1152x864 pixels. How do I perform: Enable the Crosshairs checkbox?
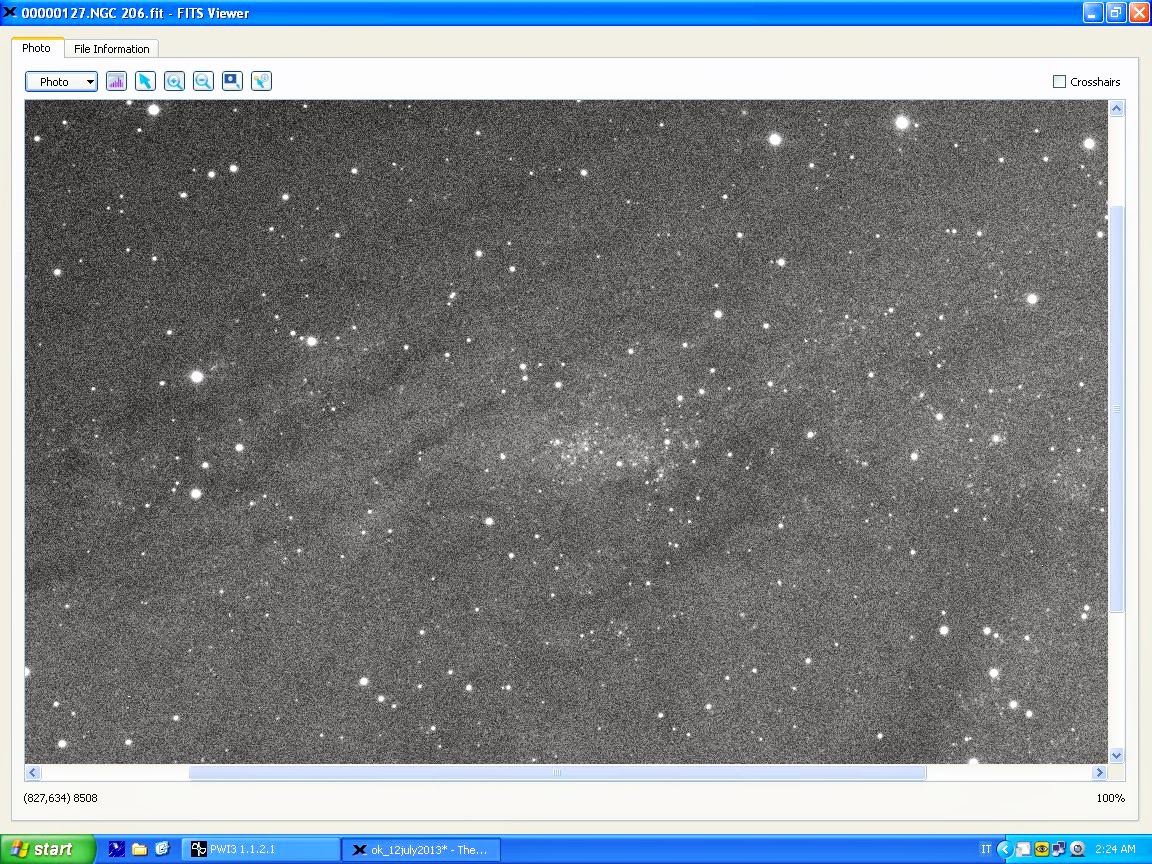[x=1059, y=82]
